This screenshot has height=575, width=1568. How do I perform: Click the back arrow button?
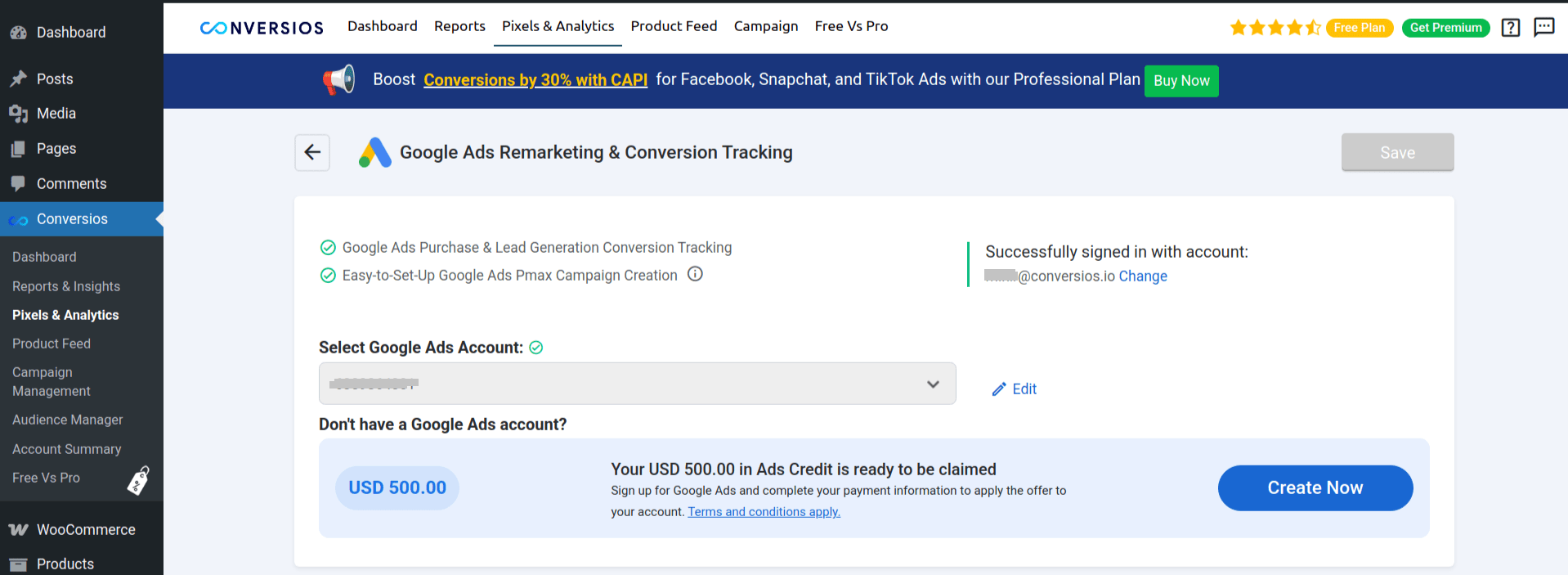click(312, 152)
